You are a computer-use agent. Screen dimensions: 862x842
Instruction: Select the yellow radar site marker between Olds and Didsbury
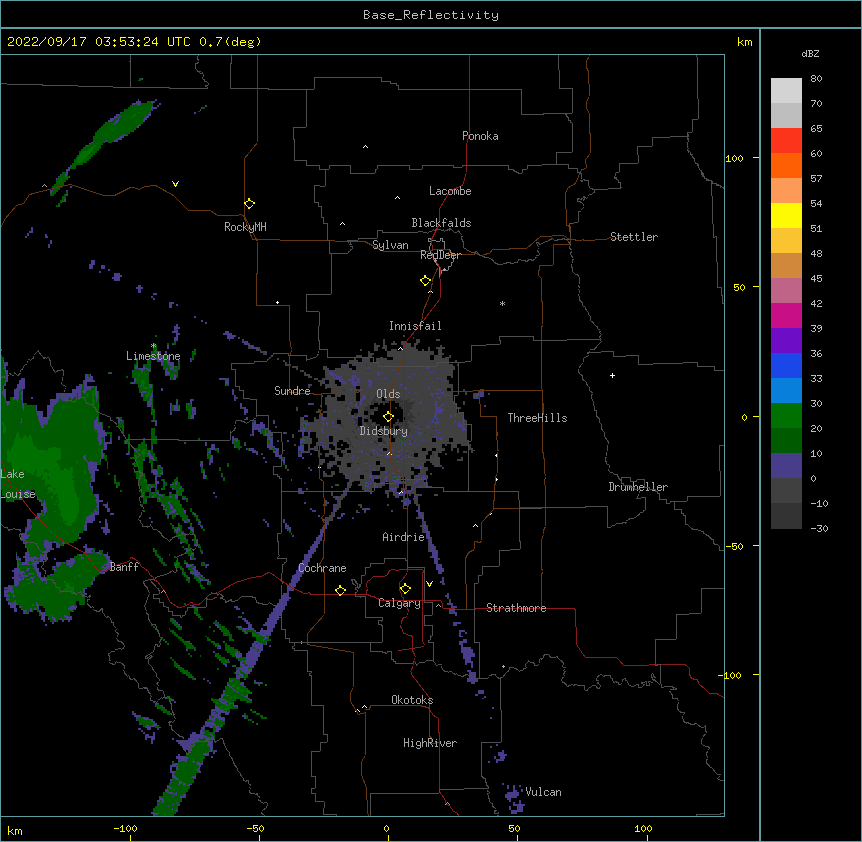389,417
